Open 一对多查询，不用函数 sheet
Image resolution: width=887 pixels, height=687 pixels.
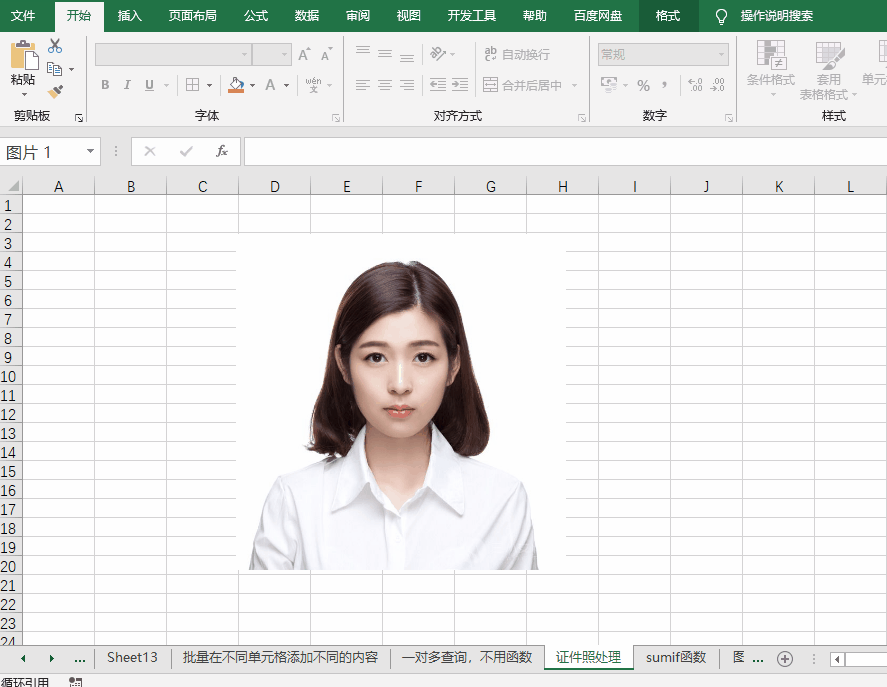[x=467, y=658]
